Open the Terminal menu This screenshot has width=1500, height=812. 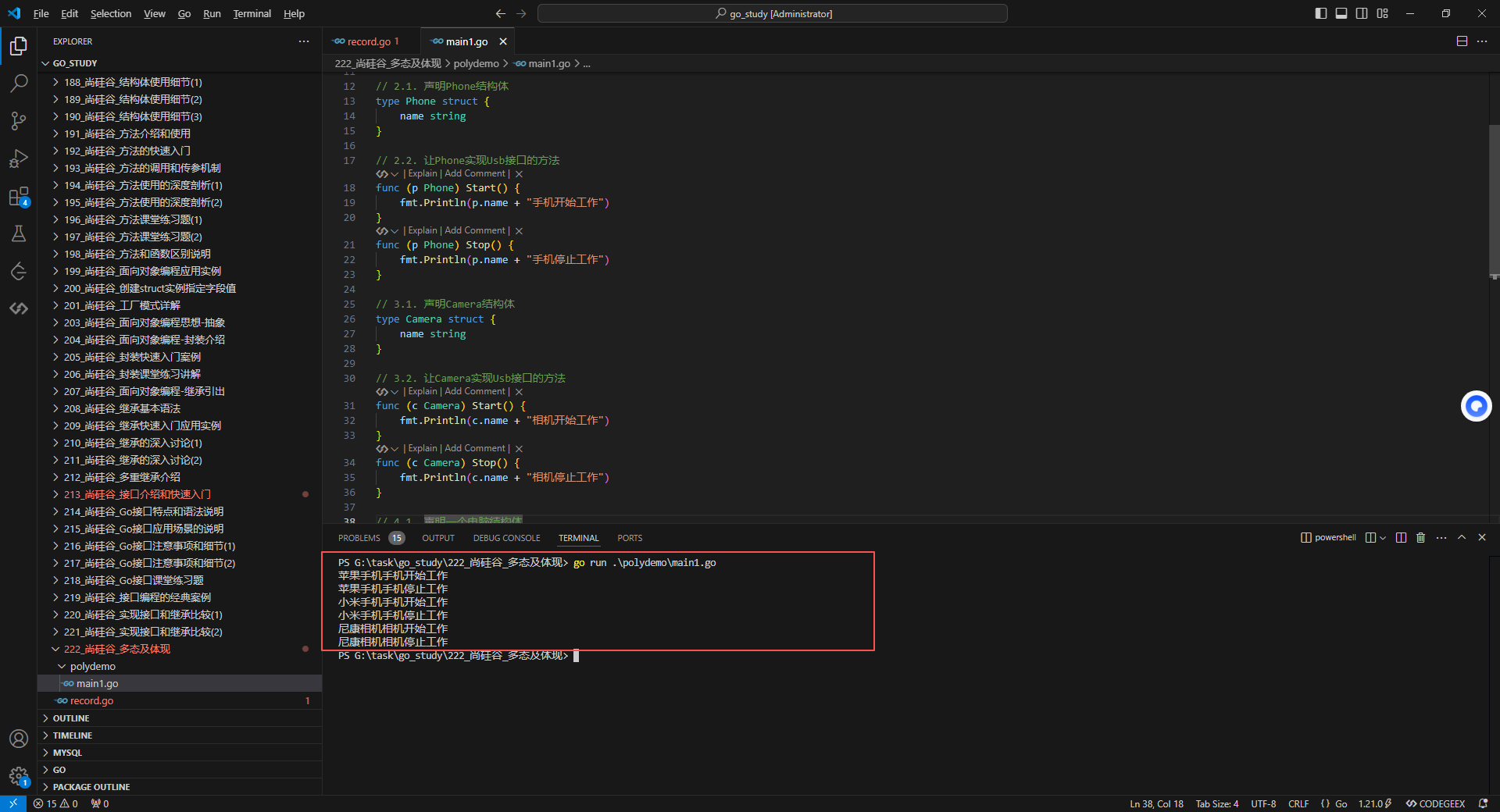click(252, 13)
